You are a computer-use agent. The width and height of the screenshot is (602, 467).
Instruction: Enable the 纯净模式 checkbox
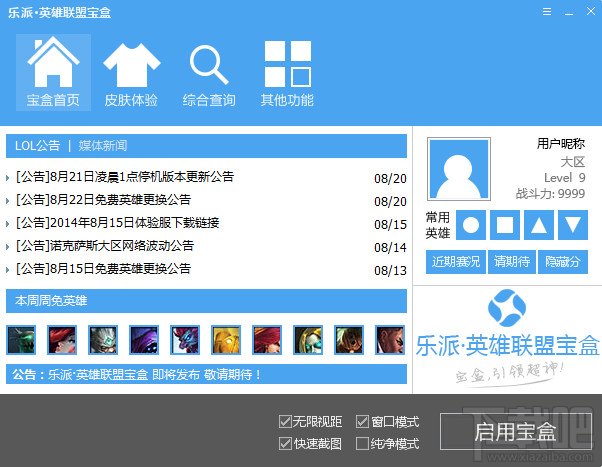click(x=362, y=444)
